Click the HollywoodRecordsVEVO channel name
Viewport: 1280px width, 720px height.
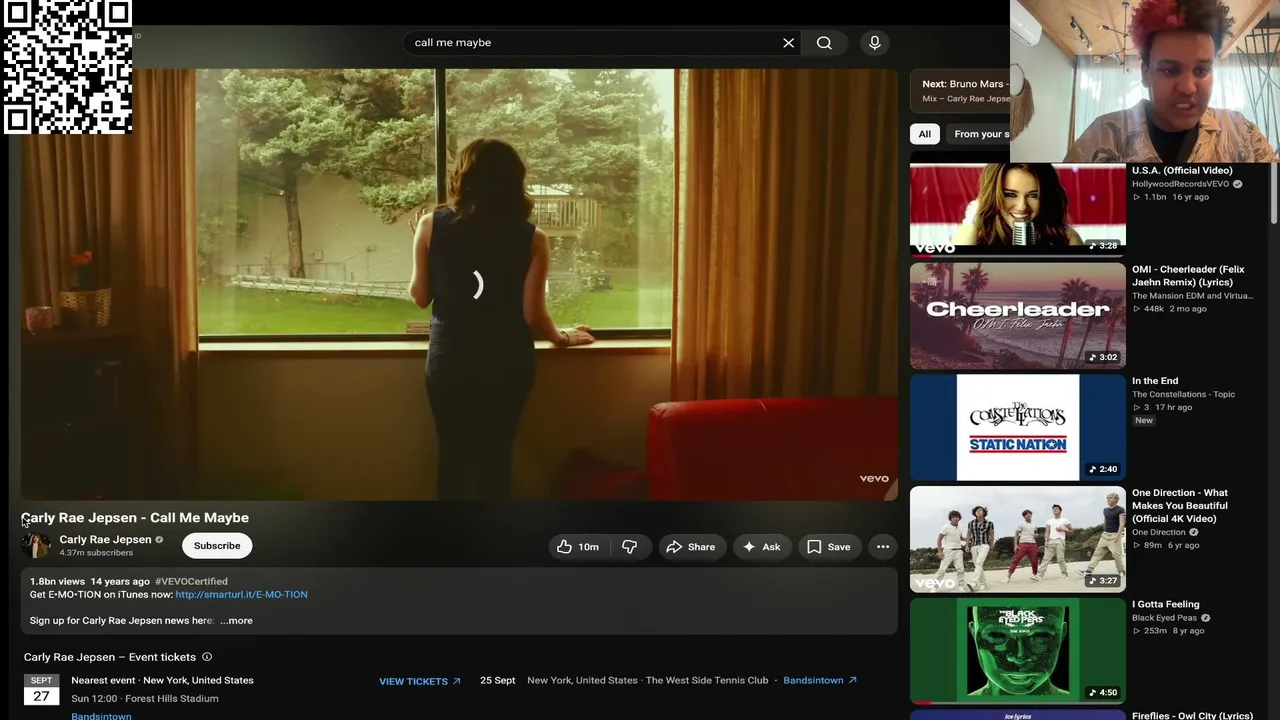[x=1180, y=184]
